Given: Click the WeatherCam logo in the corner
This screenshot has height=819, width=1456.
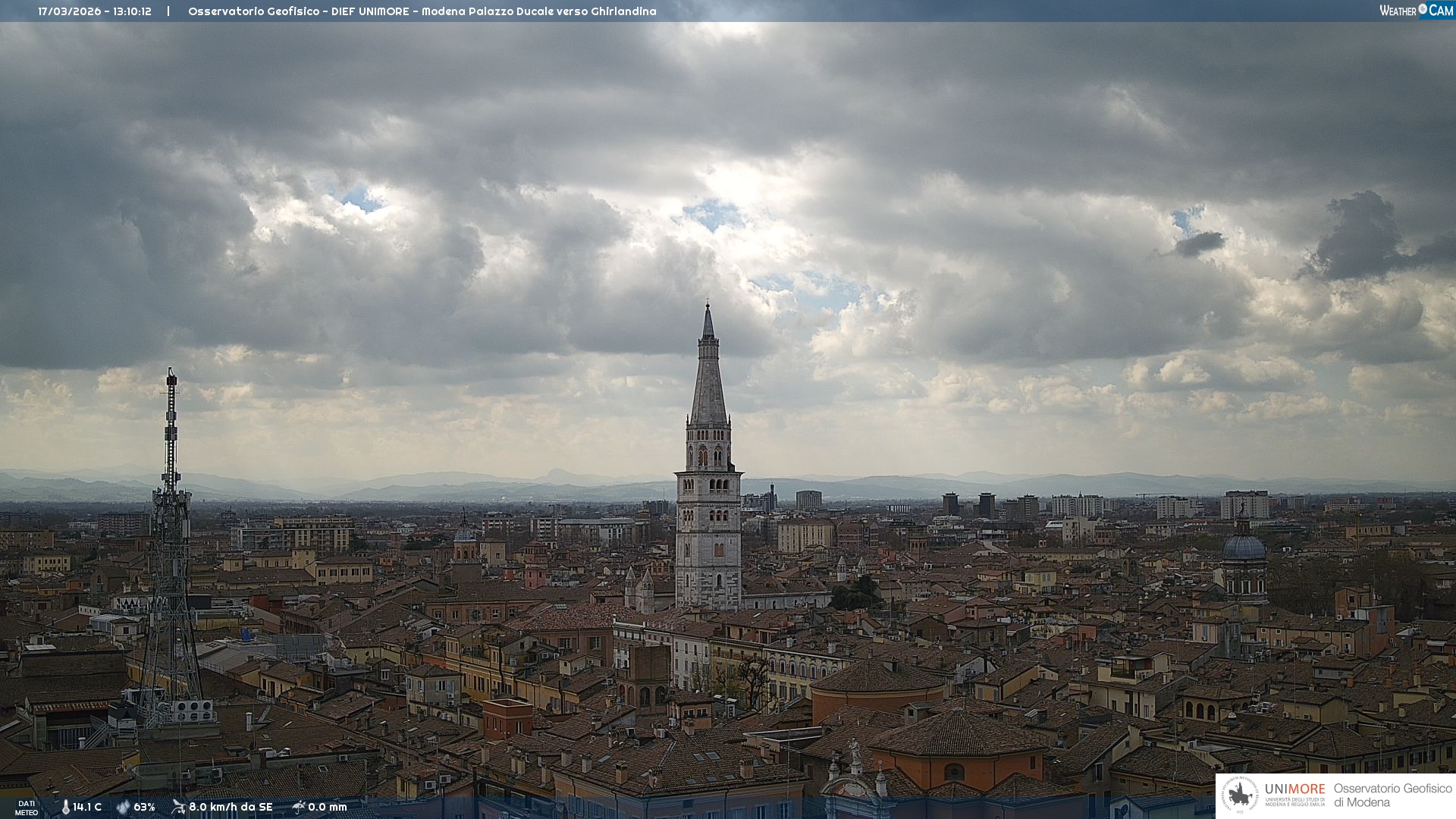Looking at the screenshot, I should pyautogui.click(x=1416, y=11).
